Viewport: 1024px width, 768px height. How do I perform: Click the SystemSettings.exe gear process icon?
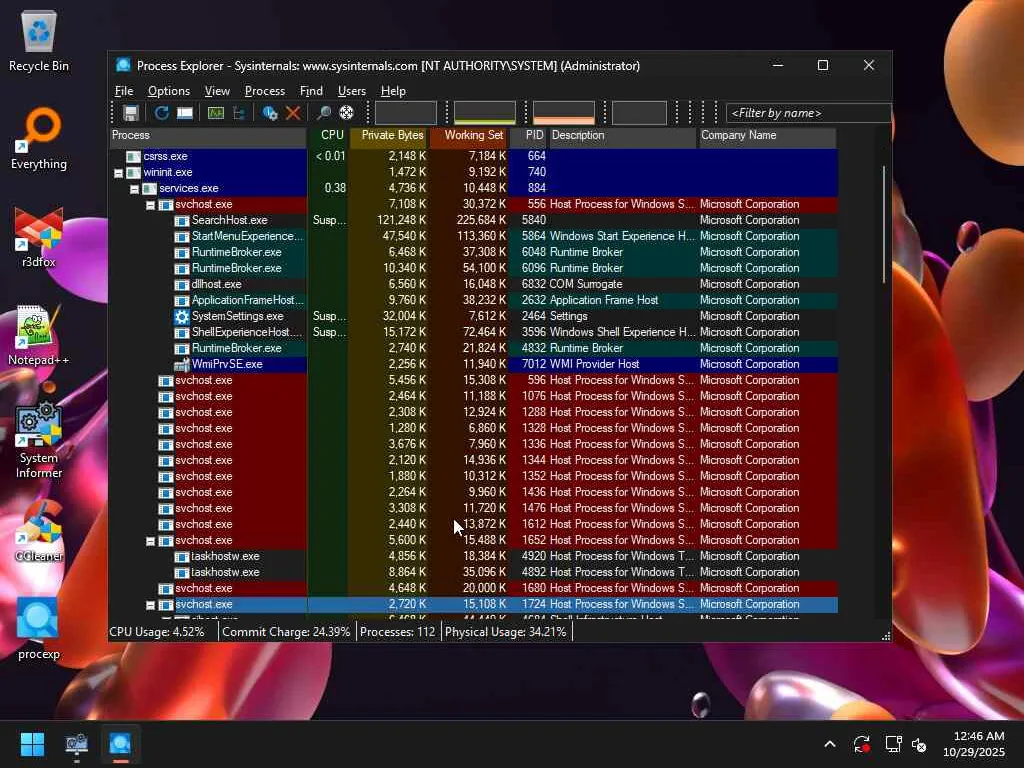182,317
